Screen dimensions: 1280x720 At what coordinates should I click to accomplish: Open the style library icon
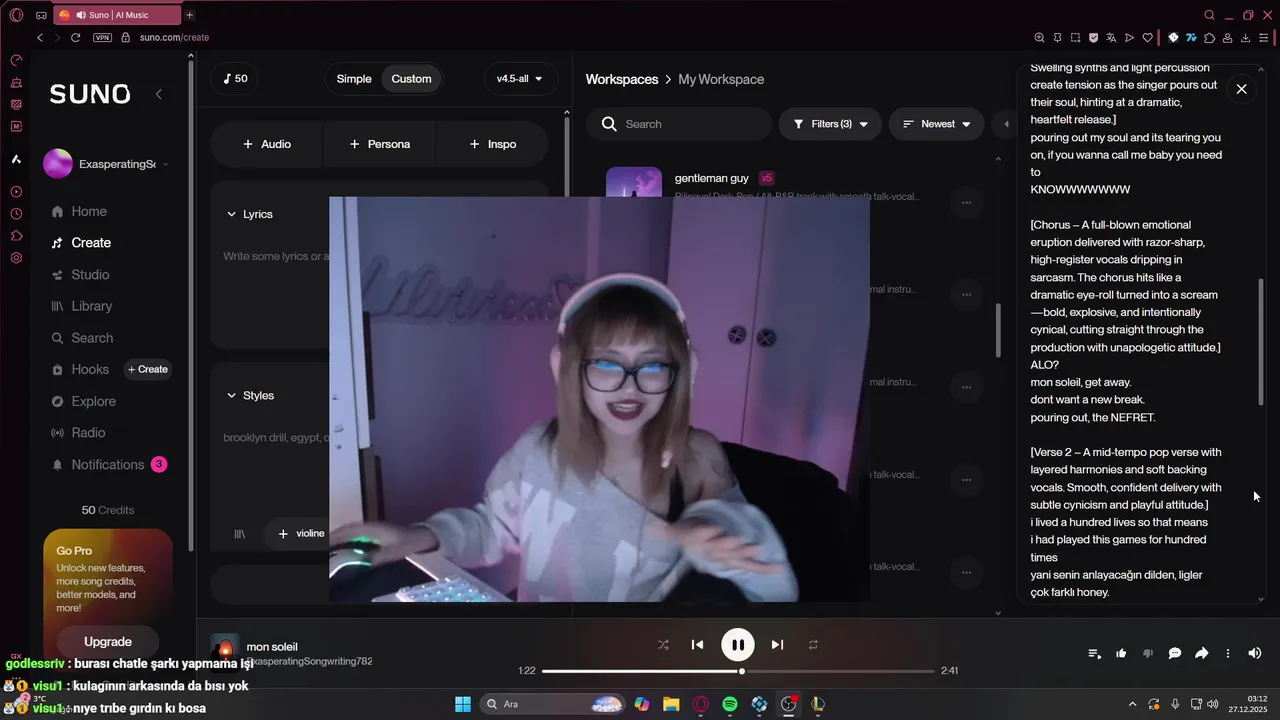pos(239,534)
